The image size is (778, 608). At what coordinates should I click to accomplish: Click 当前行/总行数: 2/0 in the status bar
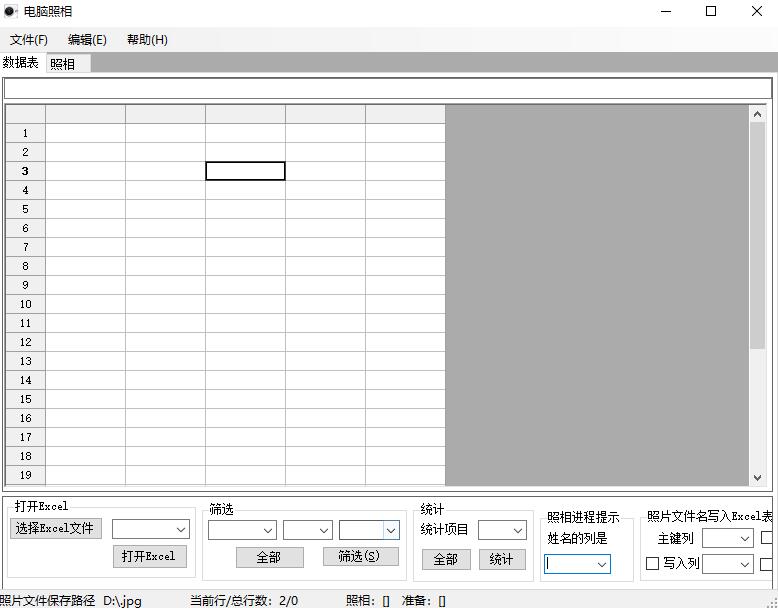coord(244,601)
